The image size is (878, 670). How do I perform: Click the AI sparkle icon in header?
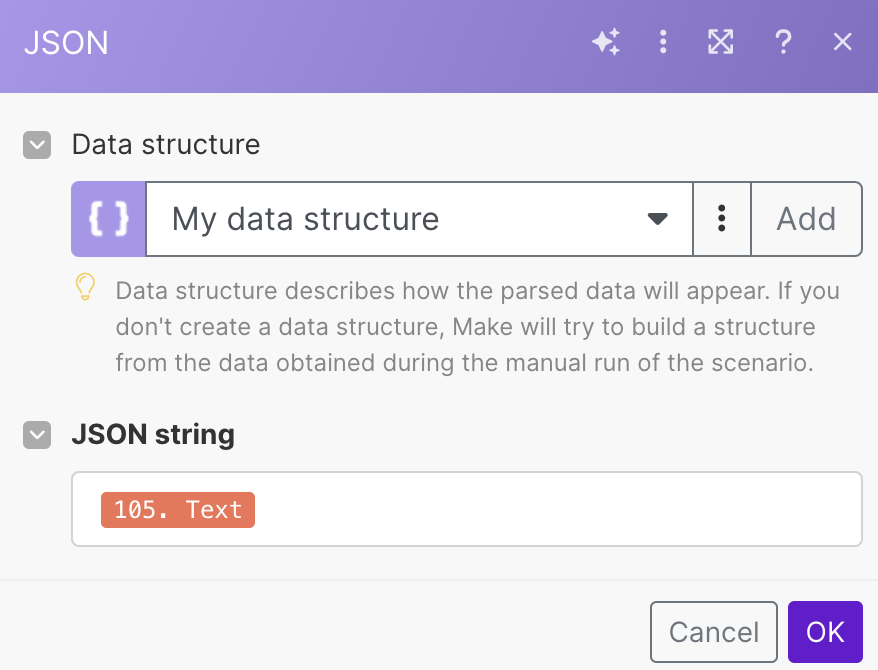[606, 42]
